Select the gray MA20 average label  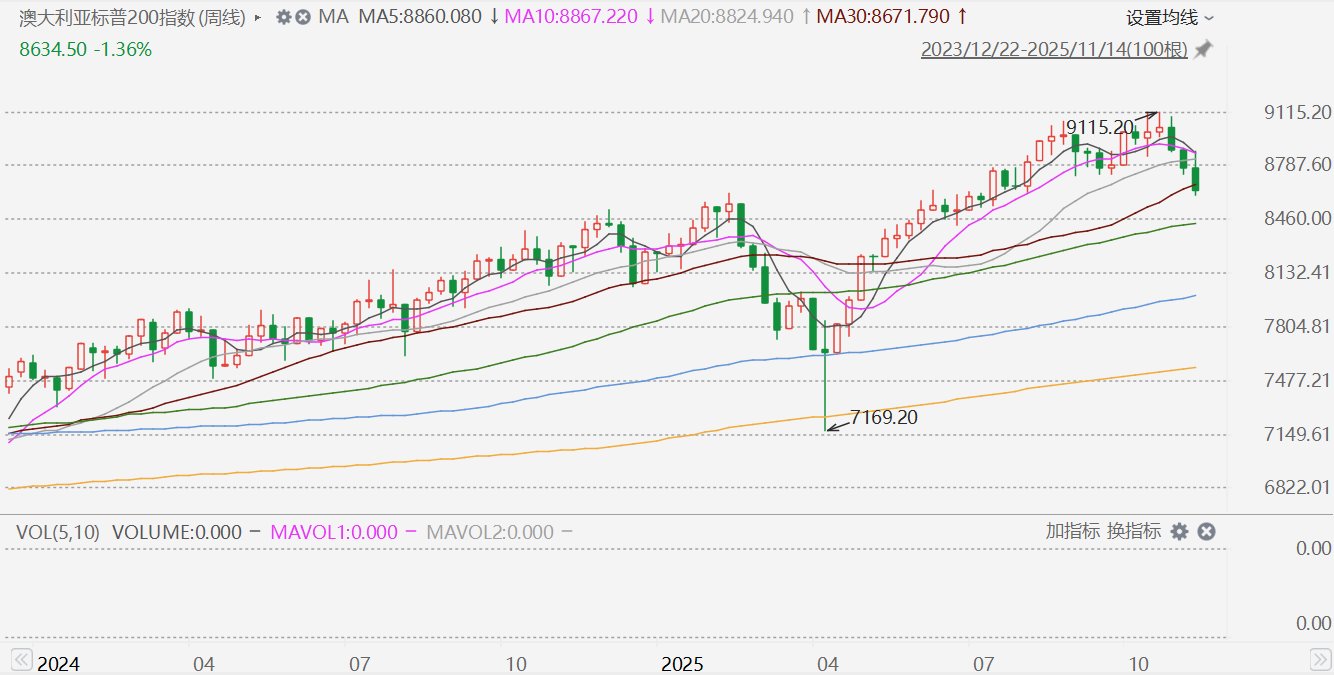727,17
